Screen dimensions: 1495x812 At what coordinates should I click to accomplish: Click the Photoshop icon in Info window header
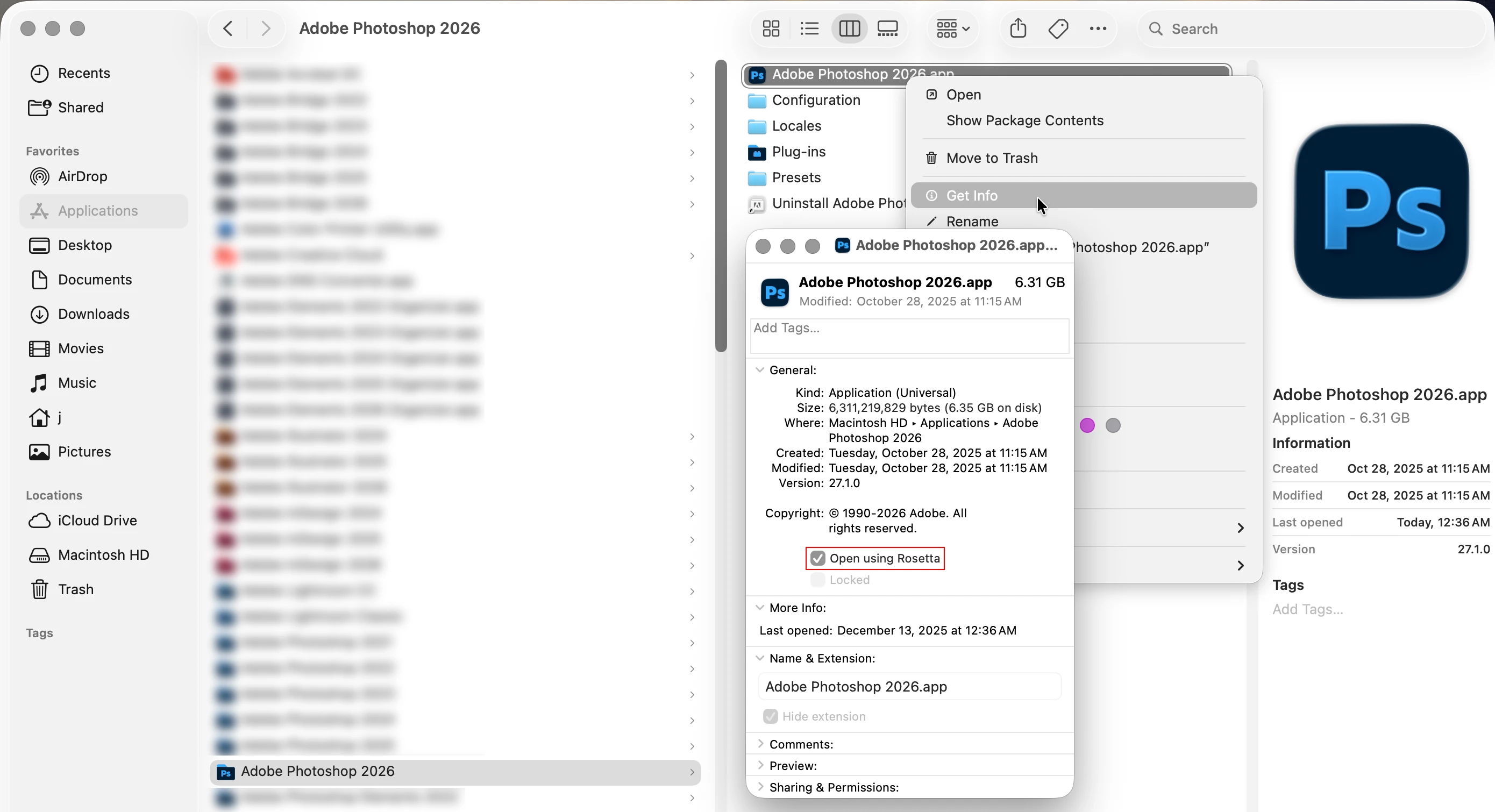tap(775, 293)
